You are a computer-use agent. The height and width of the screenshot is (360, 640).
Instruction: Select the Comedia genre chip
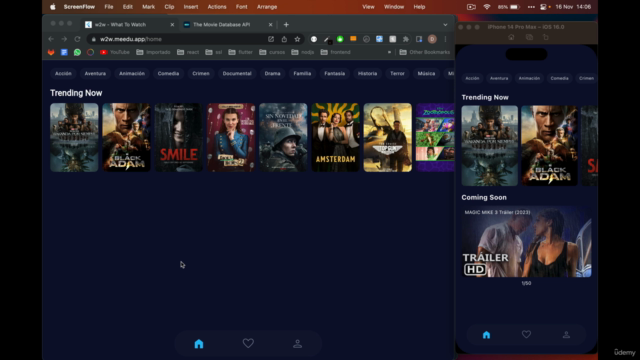click(x=168, y=73)
